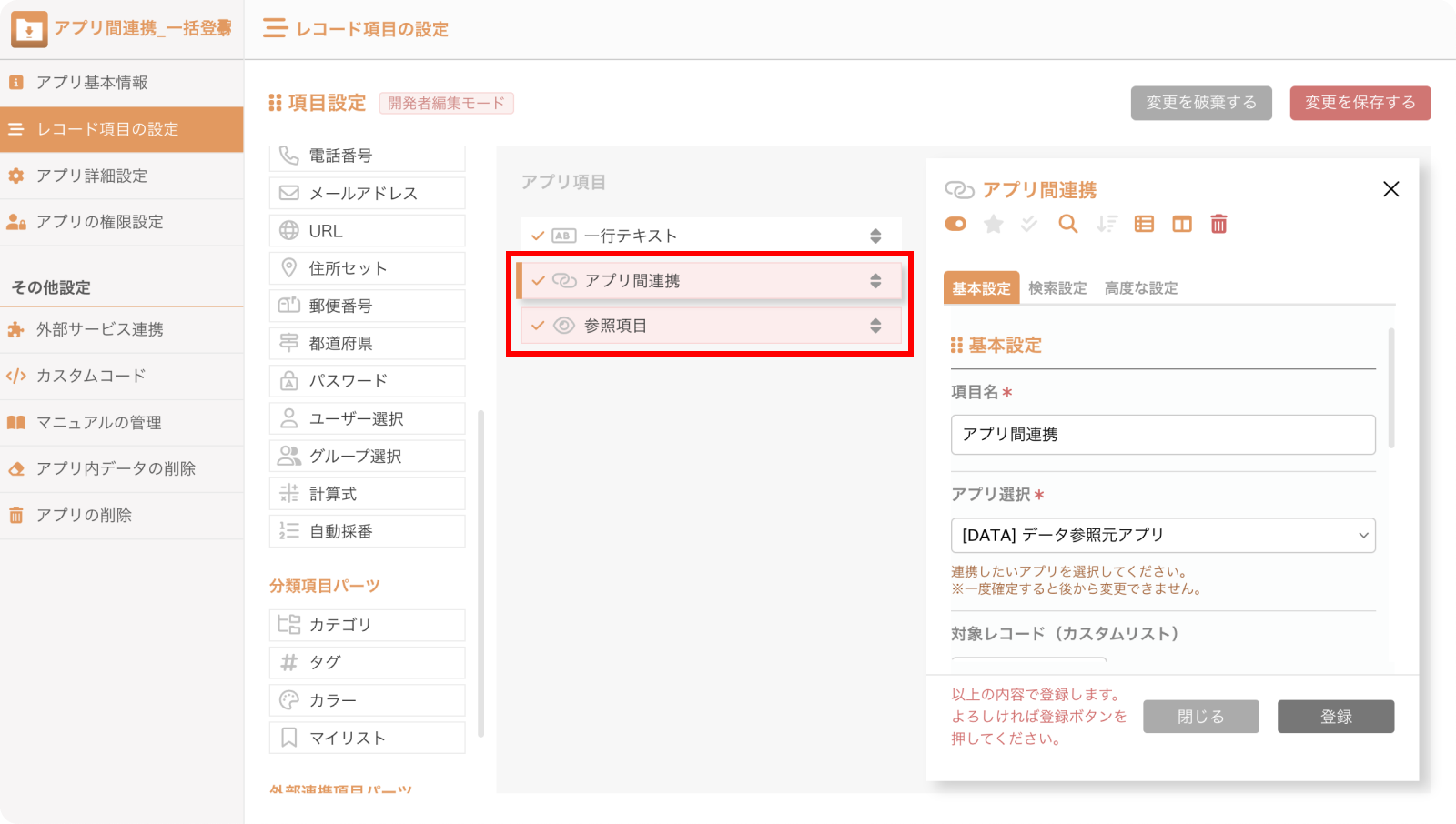The width and height of the screenshot is (1456, 824).
Task: Click the reorder arrows on 一行テキスト row
Action: tap(875, 236)
